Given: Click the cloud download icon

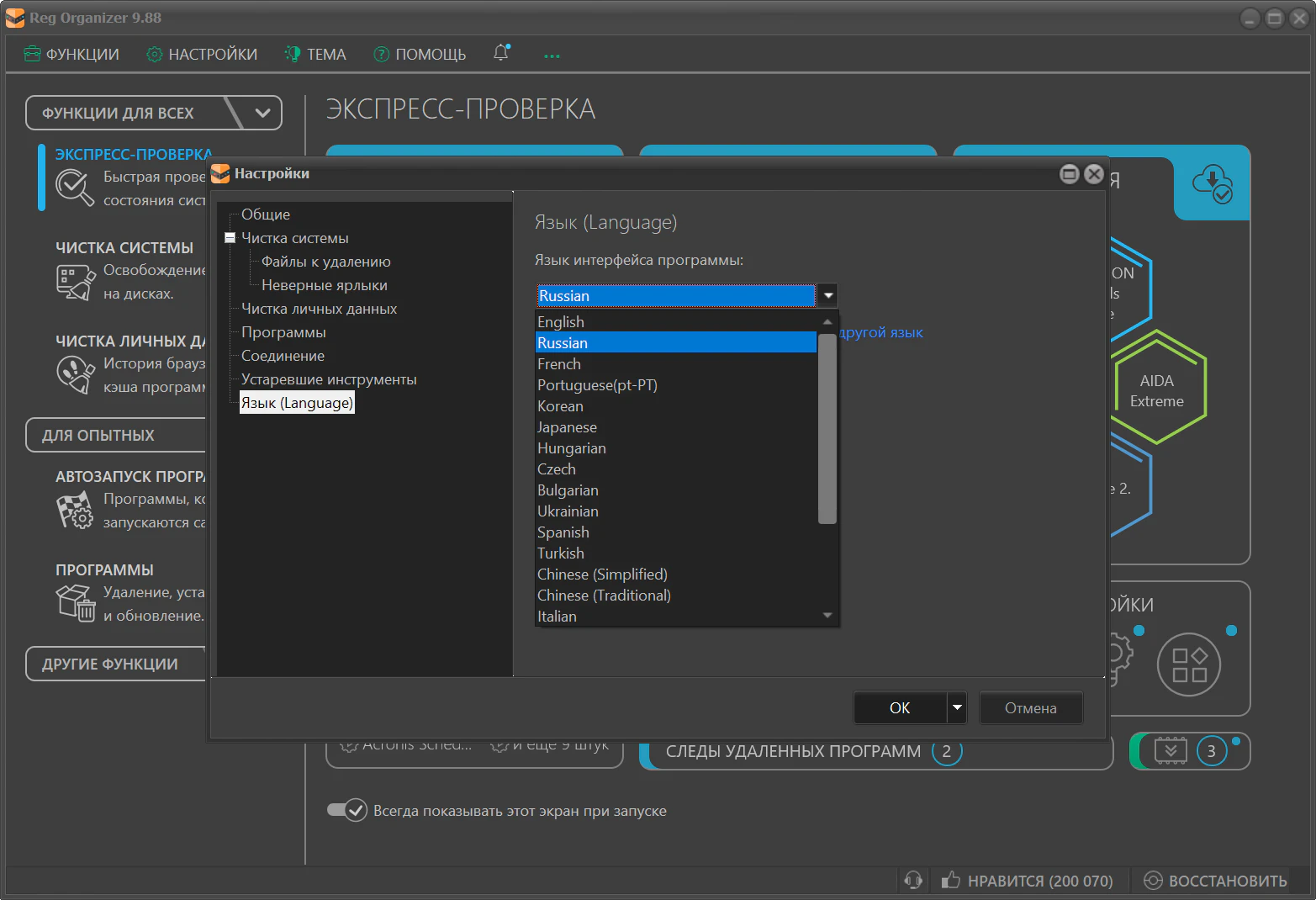Looking at the screenshot, I should coord(1212,183).
